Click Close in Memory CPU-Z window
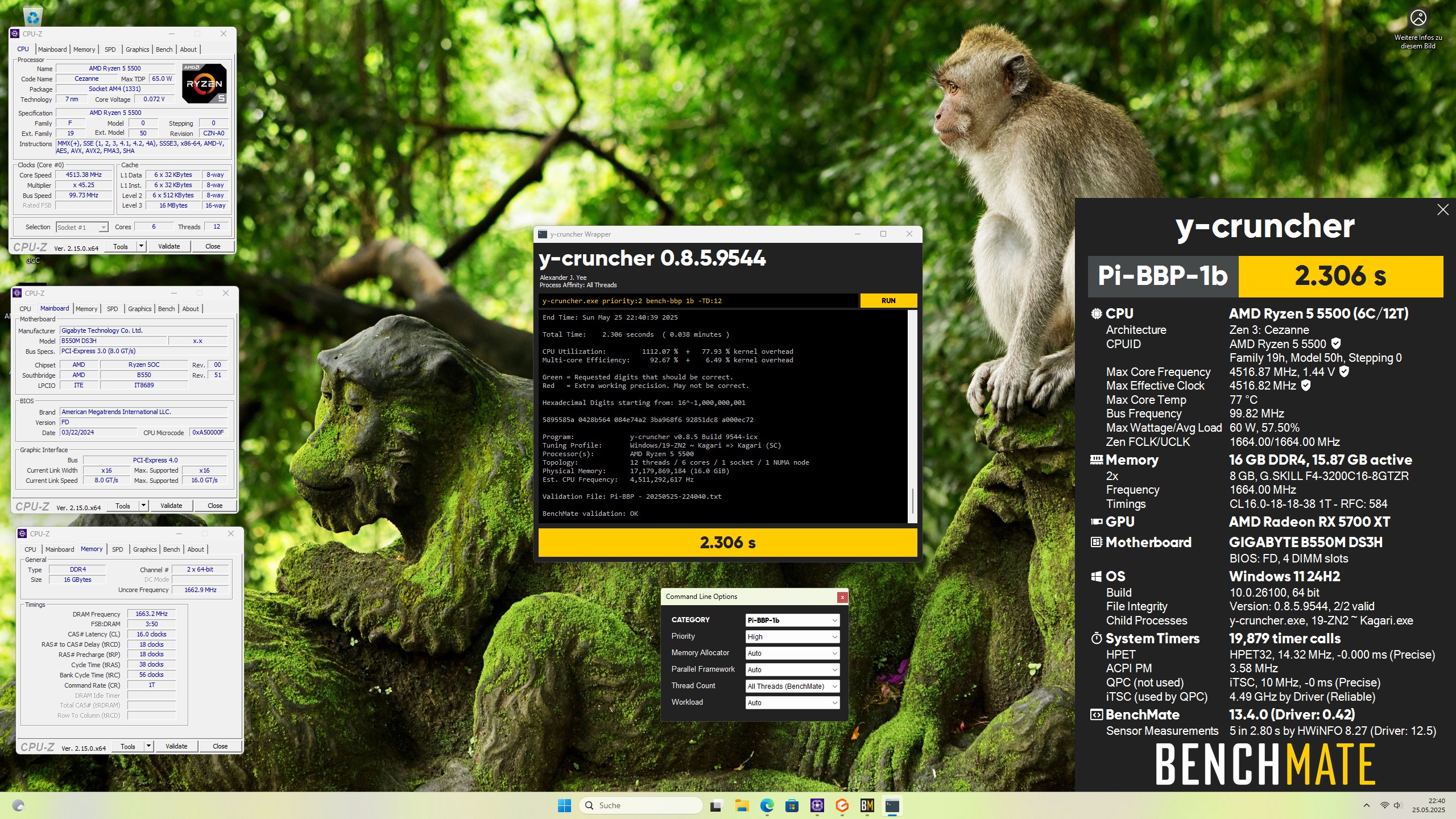Viewport: 1456px width, 819px height. pos(220,746)
